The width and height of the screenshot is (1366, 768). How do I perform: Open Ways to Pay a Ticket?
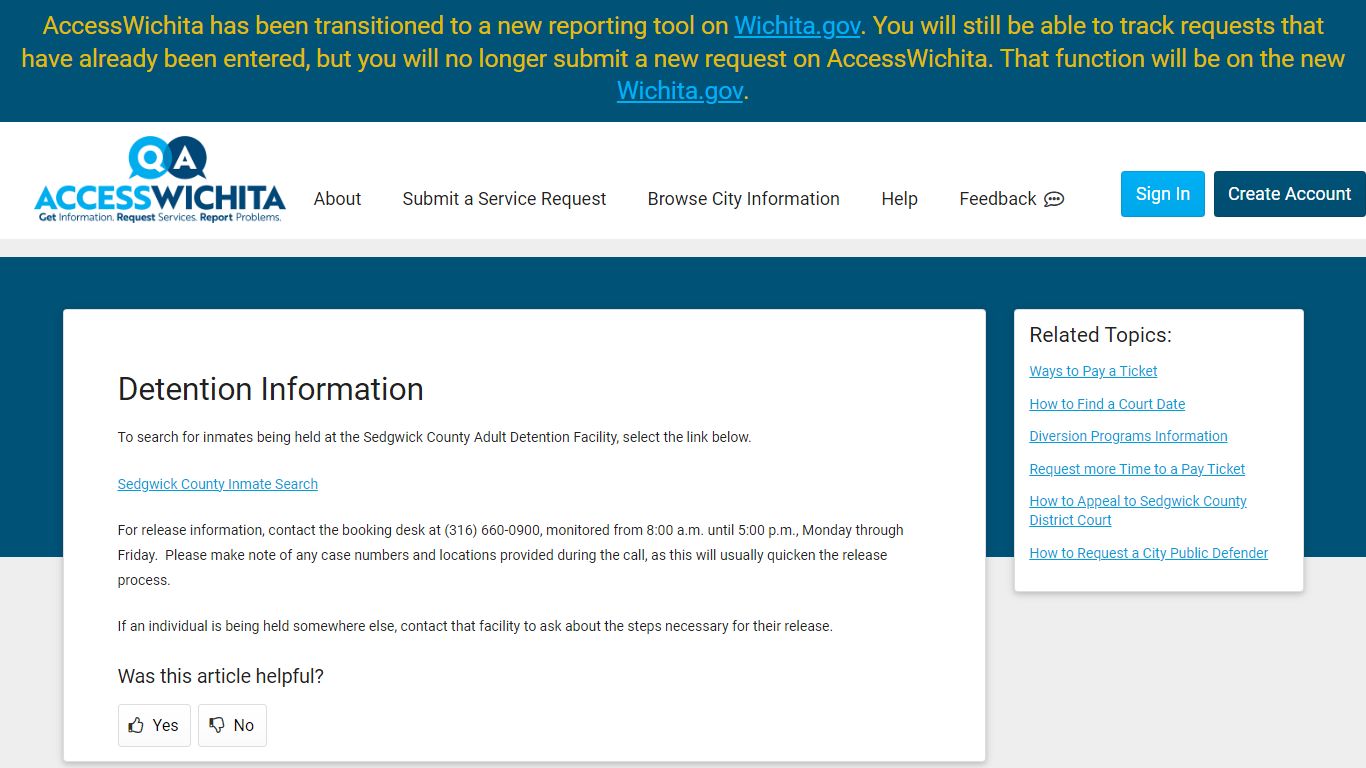[1093, 371]
